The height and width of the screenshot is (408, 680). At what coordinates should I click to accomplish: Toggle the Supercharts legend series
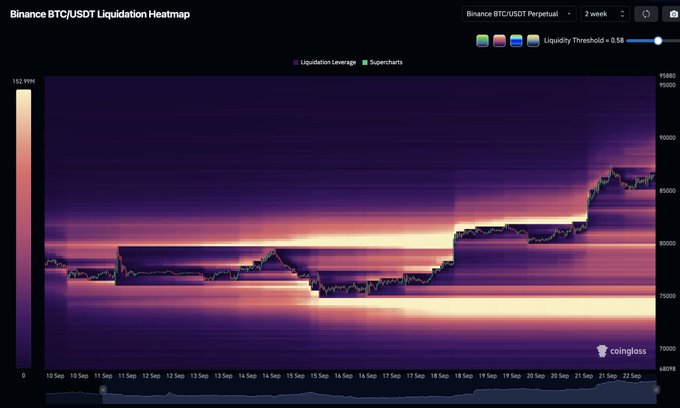[x=382, y=62]
